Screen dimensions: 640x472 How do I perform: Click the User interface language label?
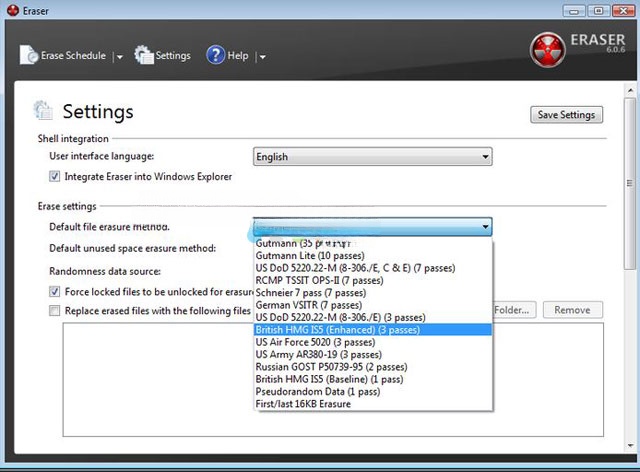coord(102,156)
